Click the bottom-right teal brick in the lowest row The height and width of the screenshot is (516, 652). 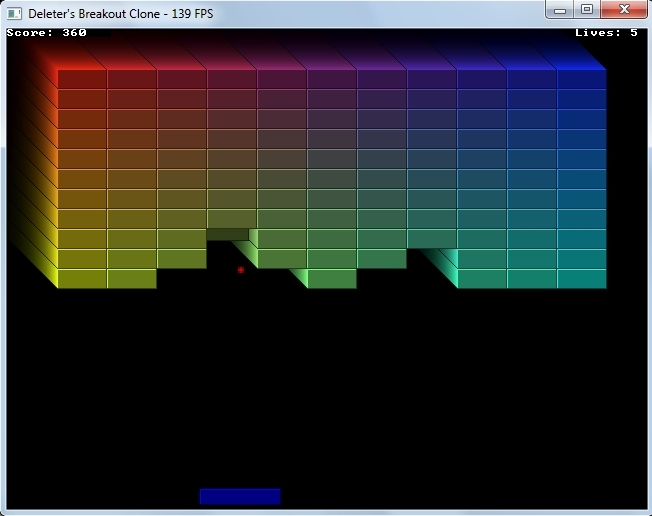(x=582, y=279)
